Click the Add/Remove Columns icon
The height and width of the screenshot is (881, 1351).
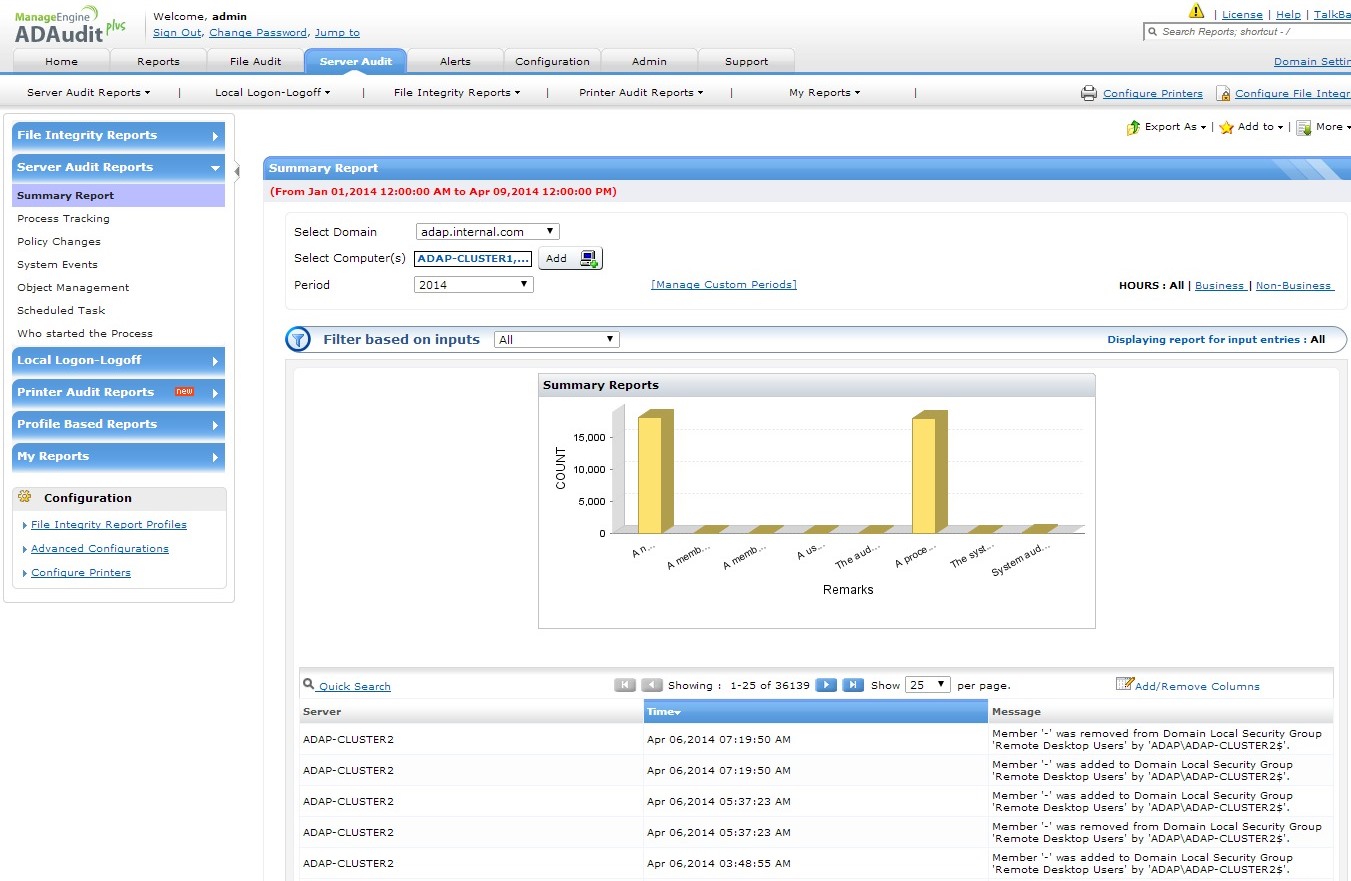click(1124, 684)
